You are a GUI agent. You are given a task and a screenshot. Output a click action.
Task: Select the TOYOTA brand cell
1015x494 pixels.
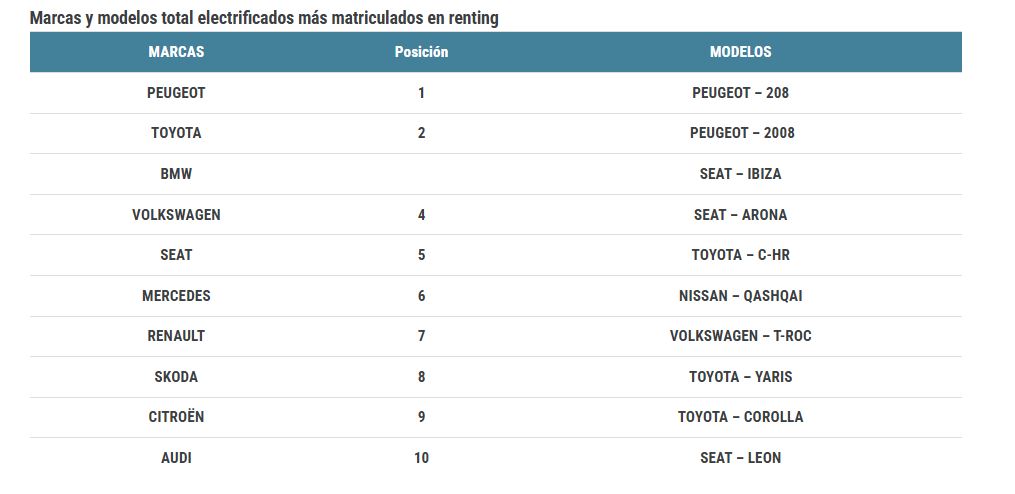click(176, 133)
